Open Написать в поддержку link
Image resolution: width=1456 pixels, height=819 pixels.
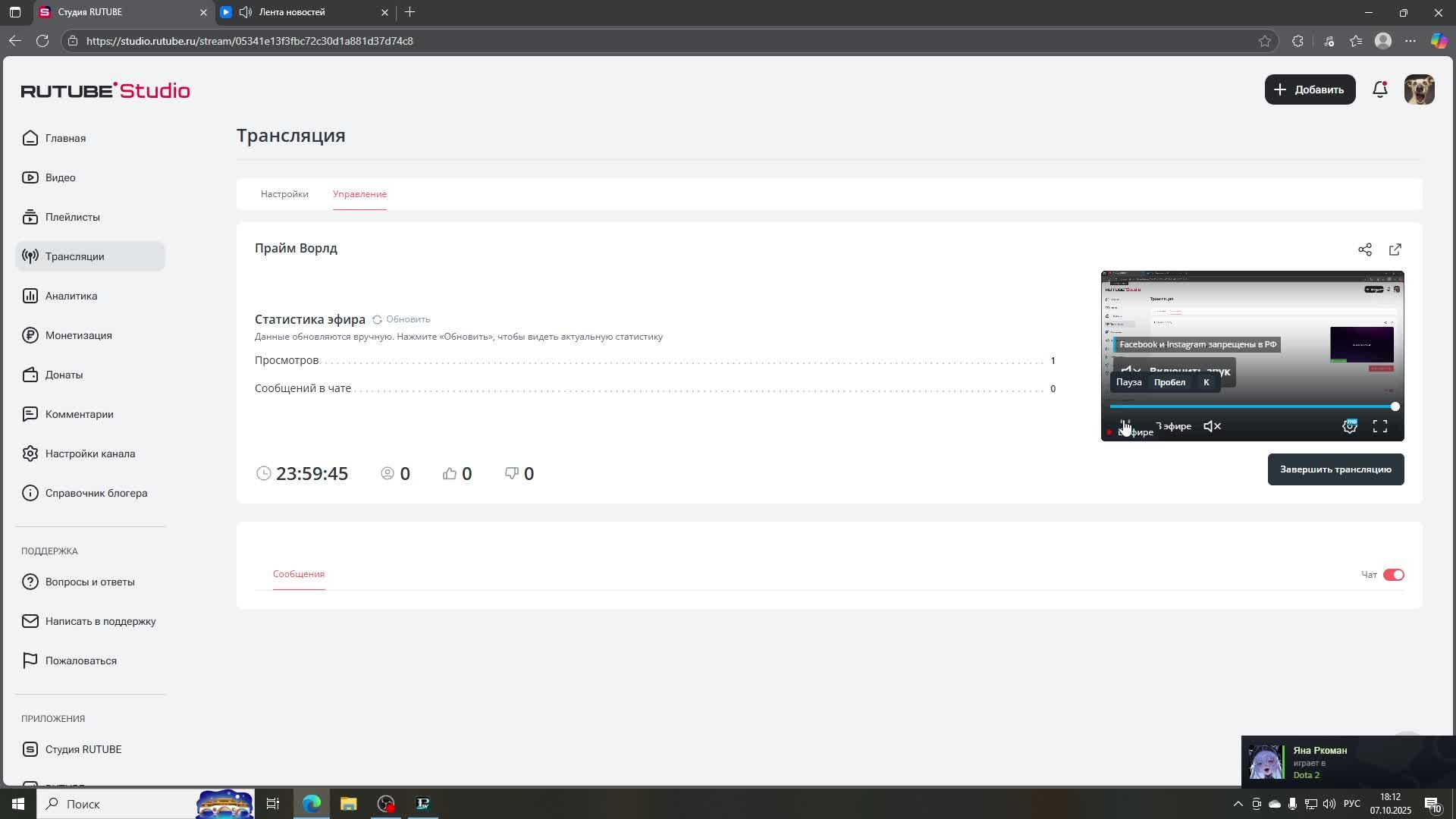(x=100, y=621)
